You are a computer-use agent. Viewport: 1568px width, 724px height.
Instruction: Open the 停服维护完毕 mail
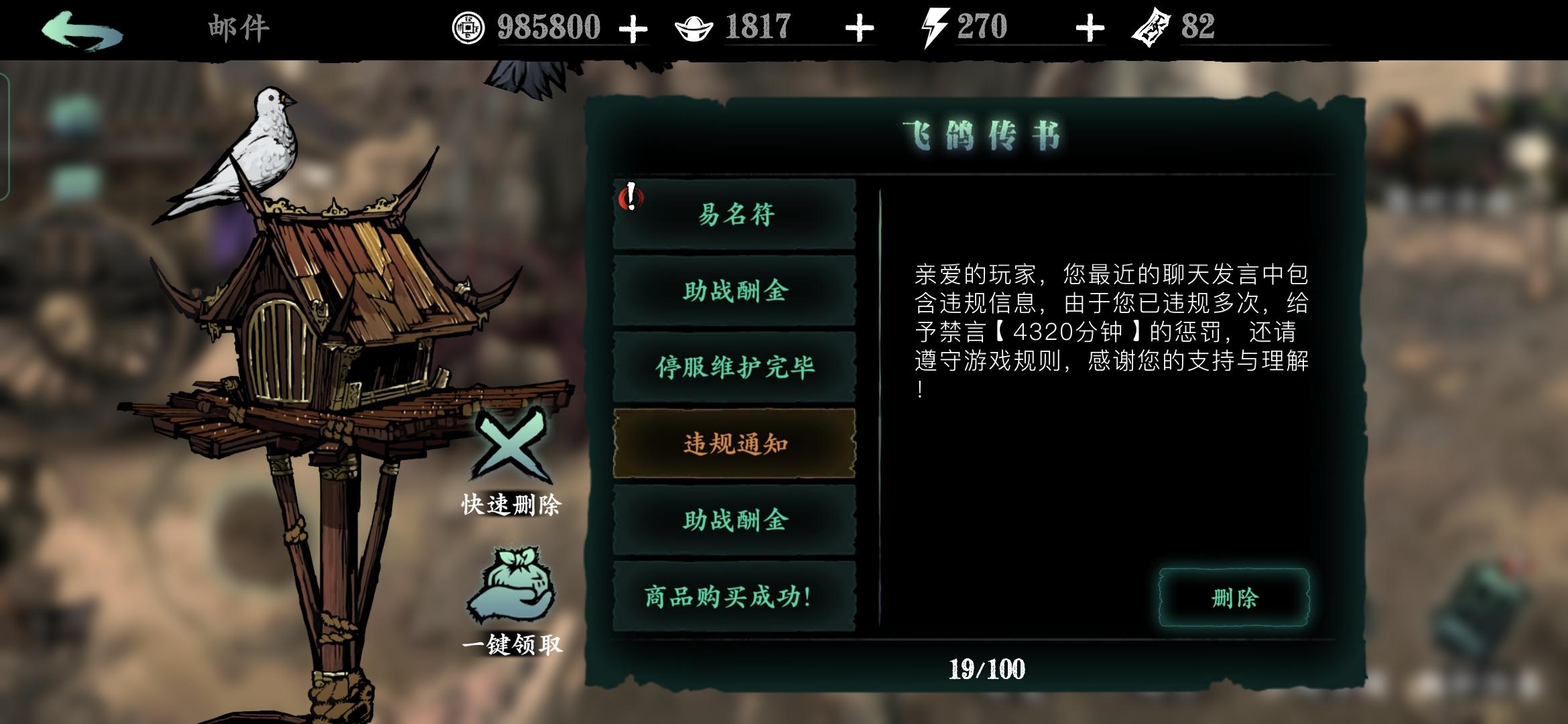[734, 367]
